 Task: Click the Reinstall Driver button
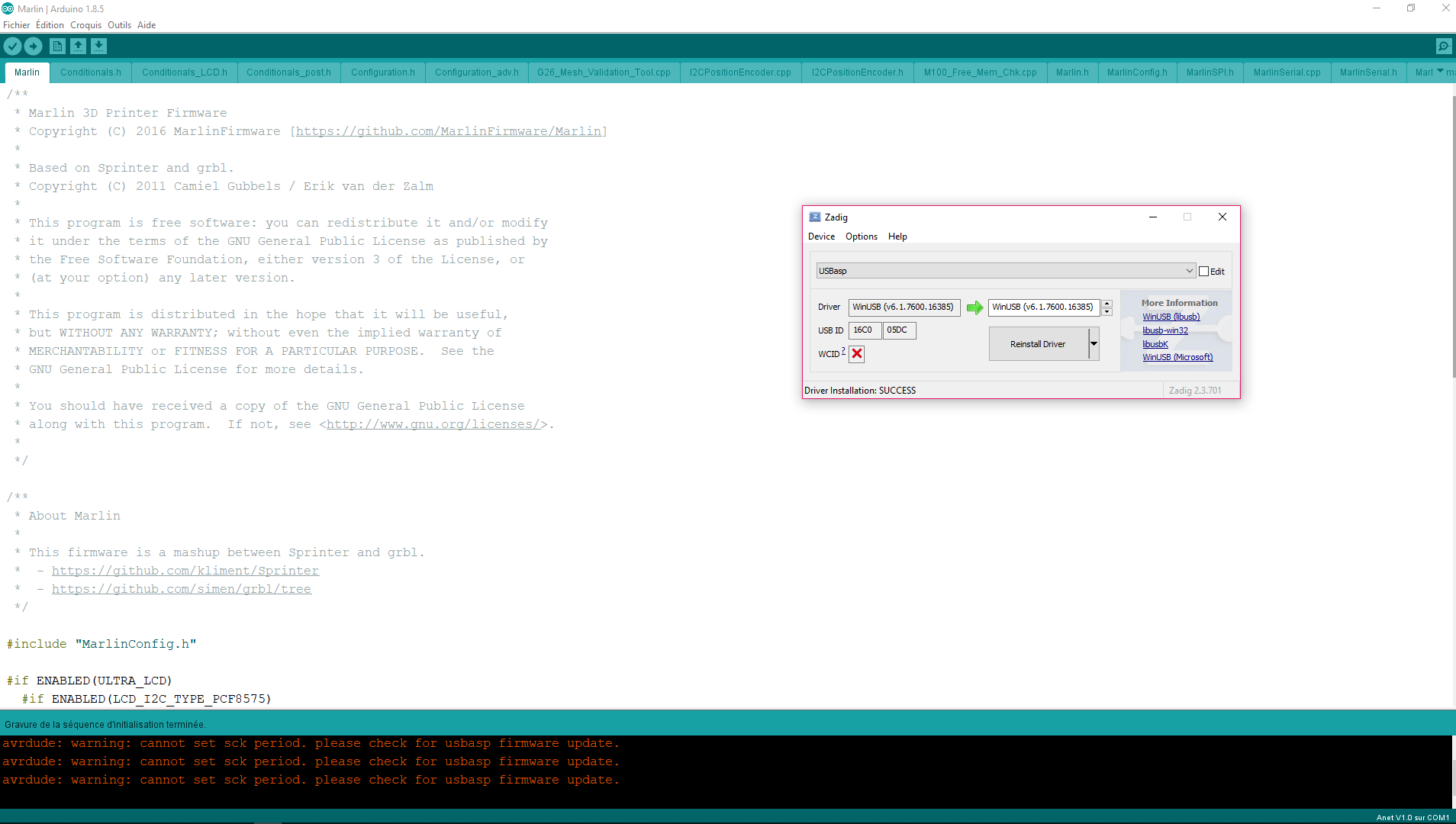point(1038,344)
